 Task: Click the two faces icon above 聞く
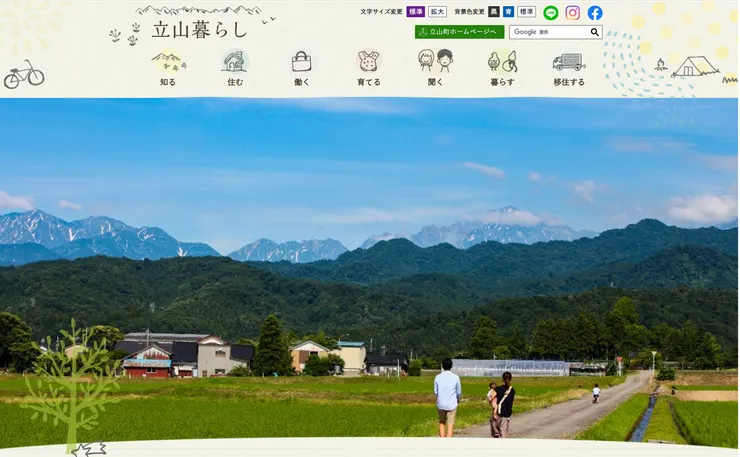pyautogui.click(x=435, y=60)
